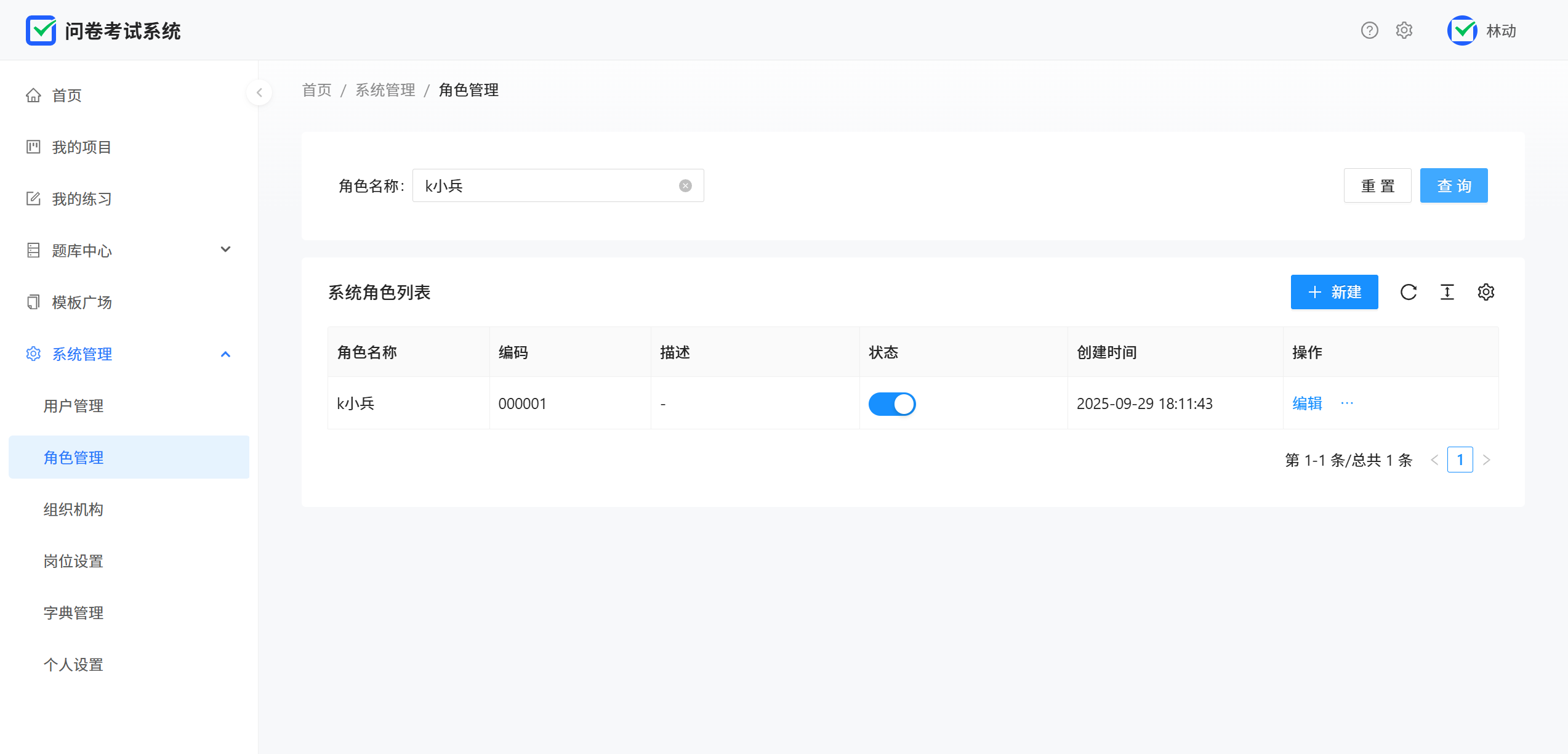Go to 组织机构 menu item
Viewport: 1568px width, 754px height.
coord(73,509)
